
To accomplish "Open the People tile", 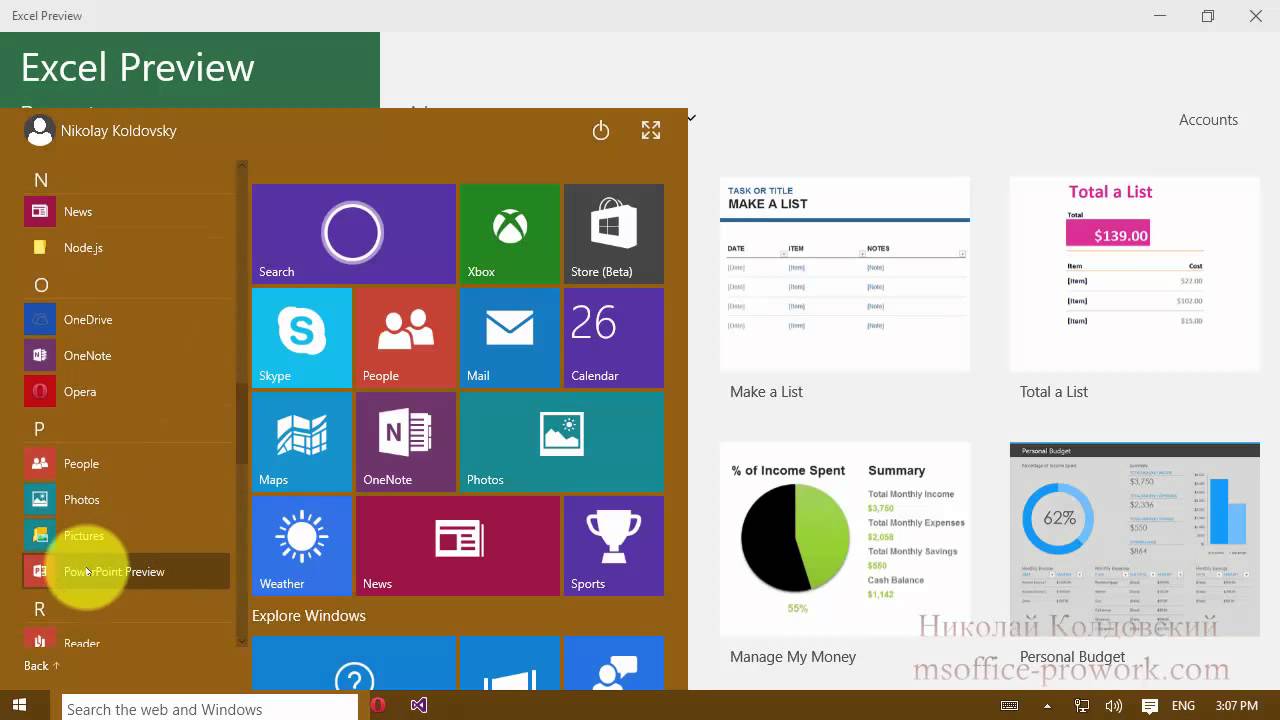I will (406, 338).
